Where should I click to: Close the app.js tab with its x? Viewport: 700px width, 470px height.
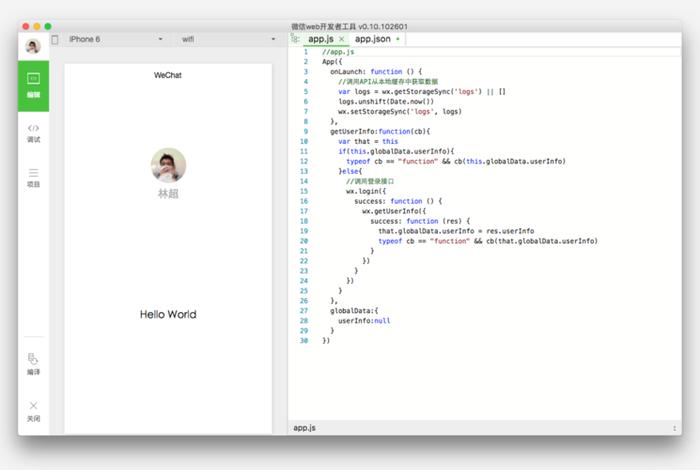pyautogui.click(x=342, y=39)
